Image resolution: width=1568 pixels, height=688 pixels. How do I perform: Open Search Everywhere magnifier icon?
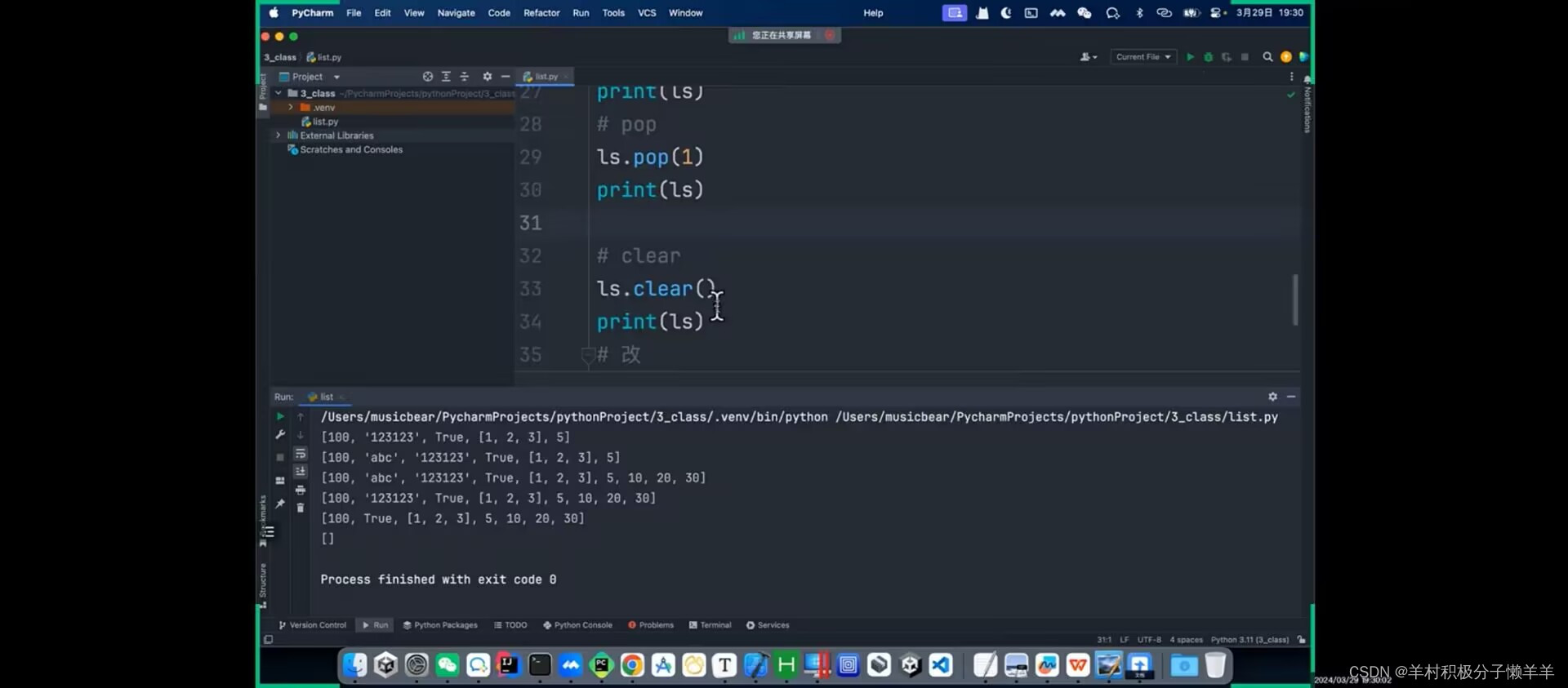1267,57
